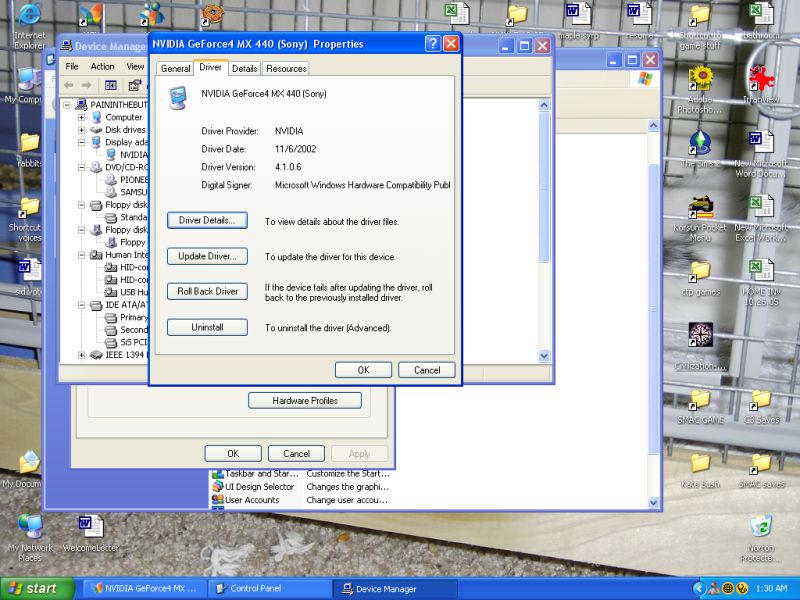Open the resume Word document icon
This screenshot has width=800, height=600.
639,20
